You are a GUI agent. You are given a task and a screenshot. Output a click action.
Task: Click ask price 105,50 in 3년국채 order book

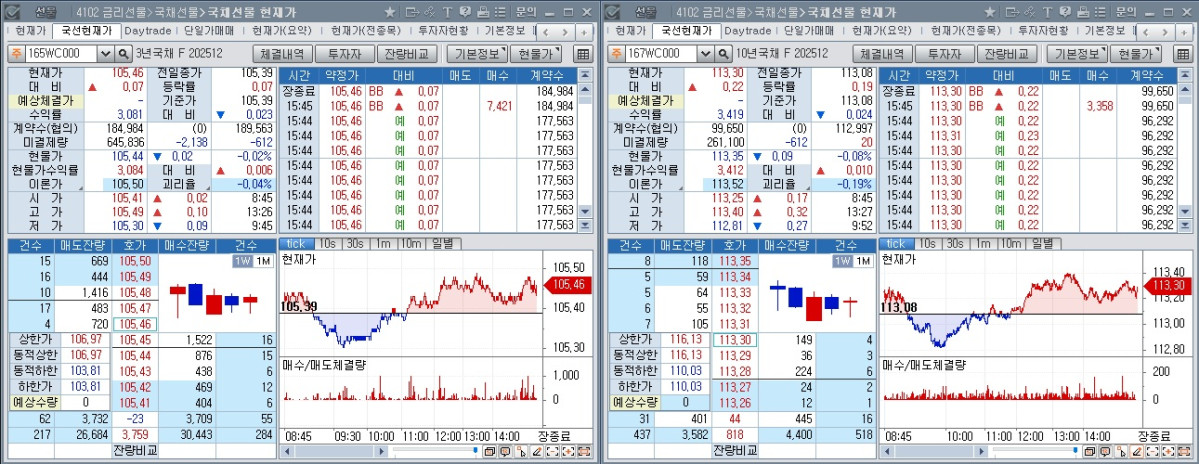tap(134, 261)
